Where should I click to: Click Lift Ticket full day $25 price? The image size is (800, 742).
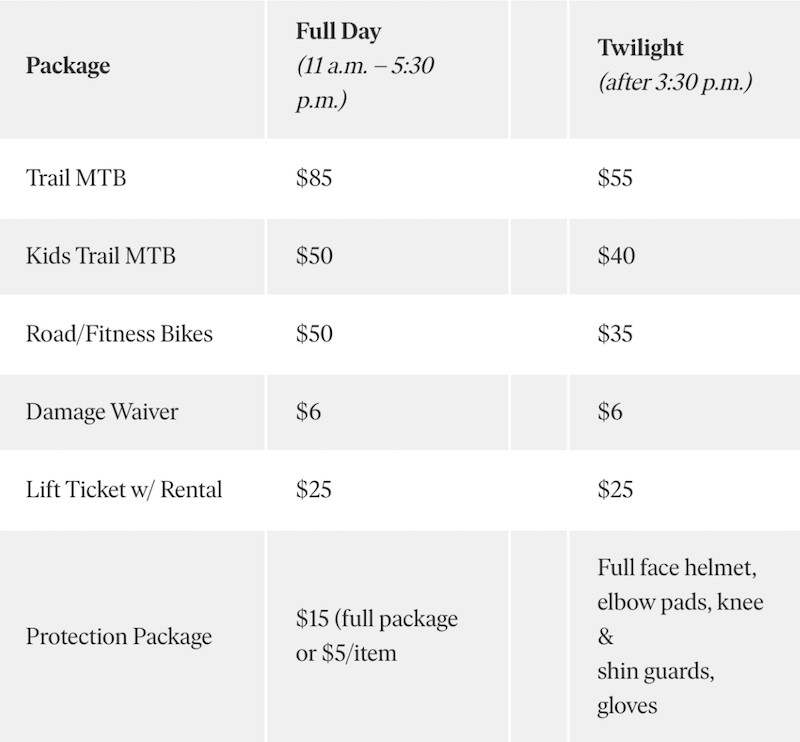[x=314, y=490]
